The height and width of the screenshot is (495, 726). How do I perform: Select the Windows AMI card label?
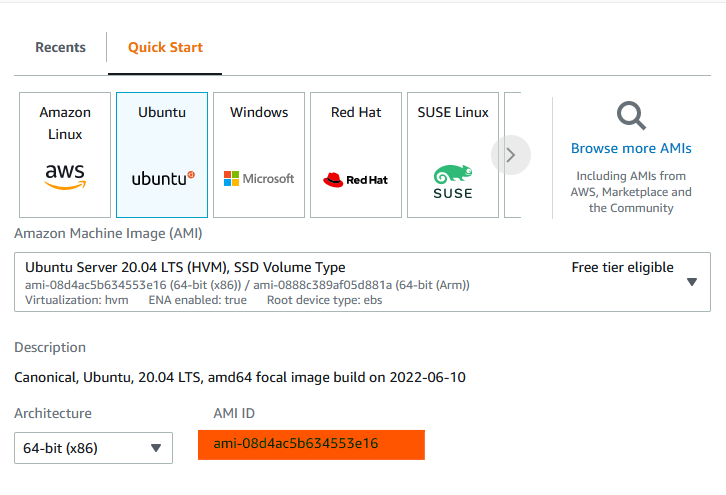tap(259, 112)
